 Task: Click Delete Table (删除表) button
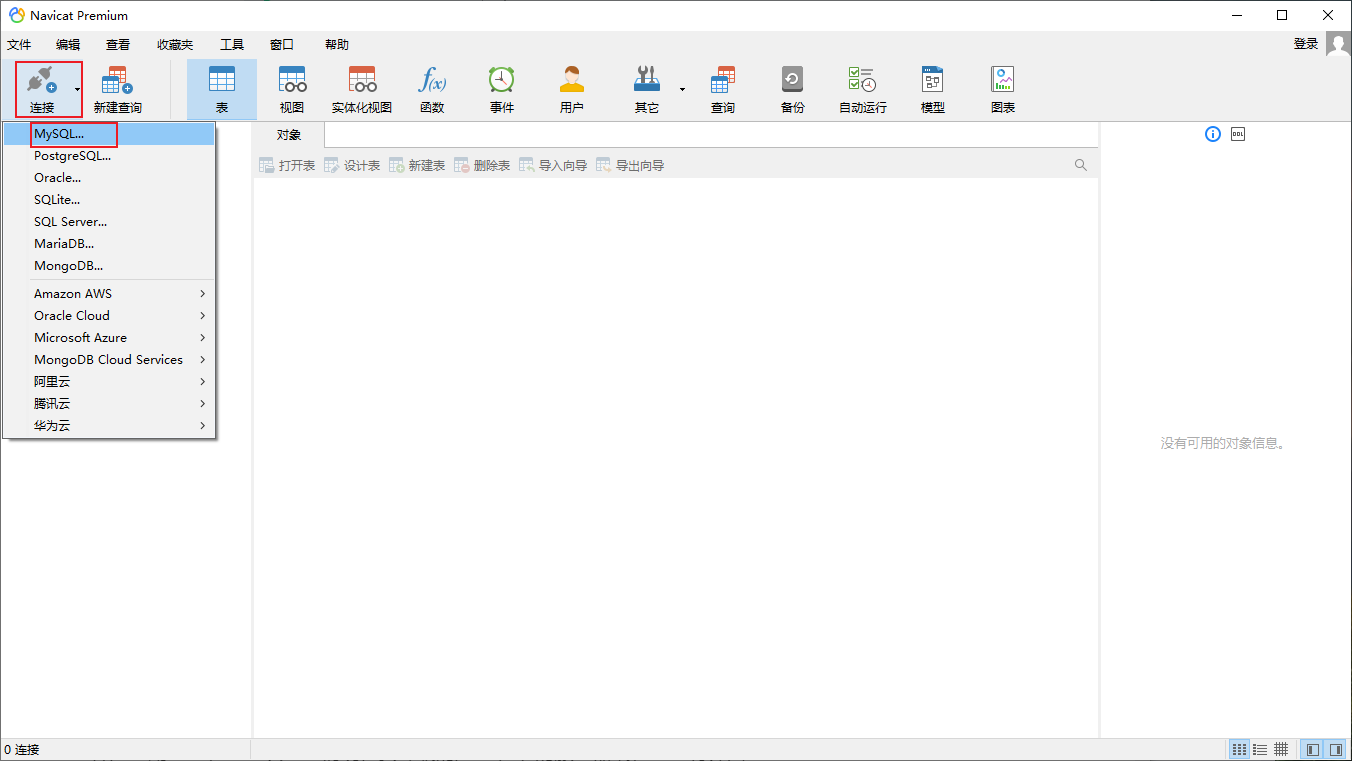point(482,165)
